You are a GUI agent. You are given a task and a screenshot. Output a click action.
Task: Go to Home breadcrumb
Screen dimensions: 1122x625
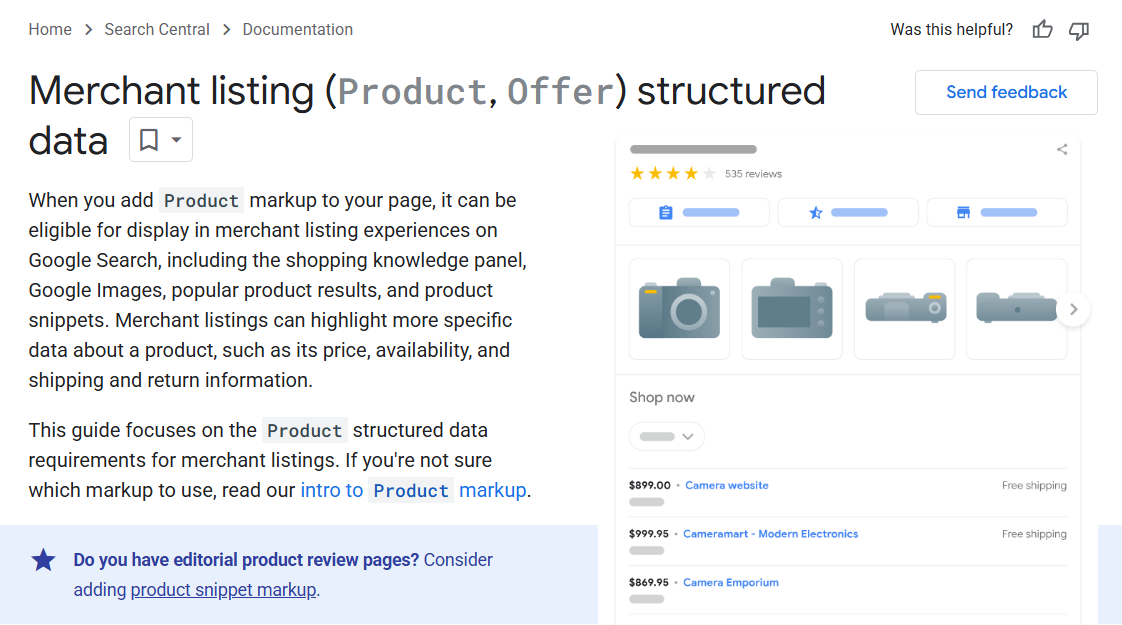(50, 30)
